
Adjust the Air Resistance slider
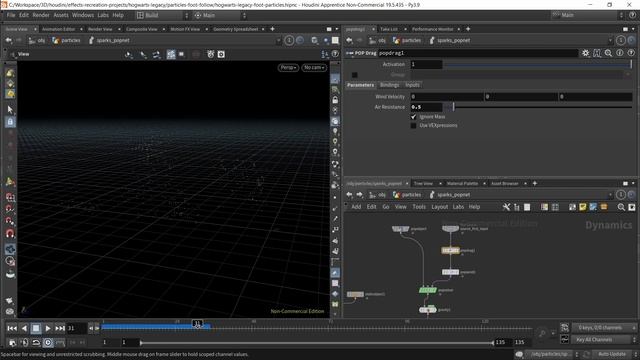pyautogui.click(x=538, y=107)
